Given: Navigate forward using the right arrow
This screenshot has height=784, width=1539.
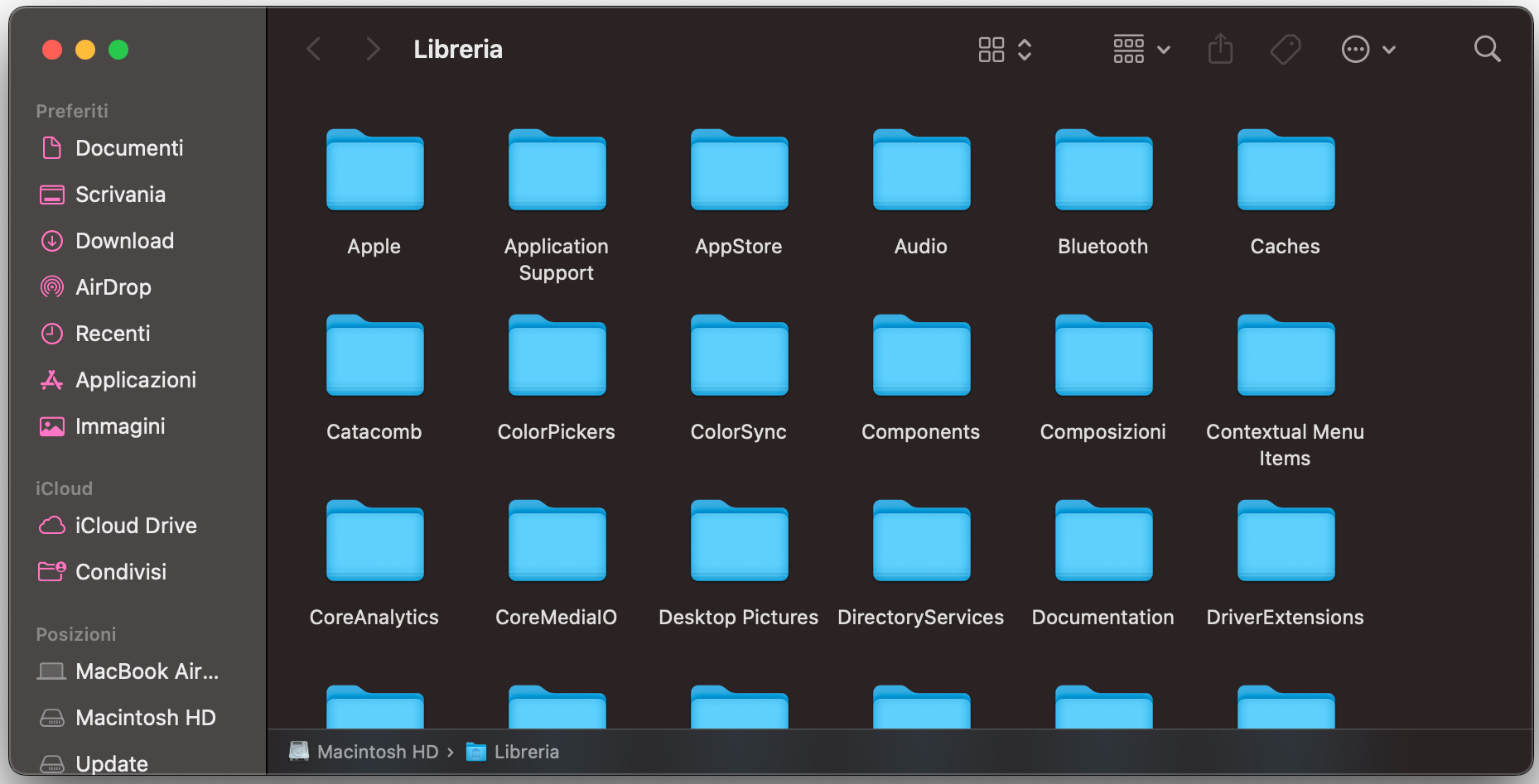Looking at the screenshot, I should coord(373,49).
